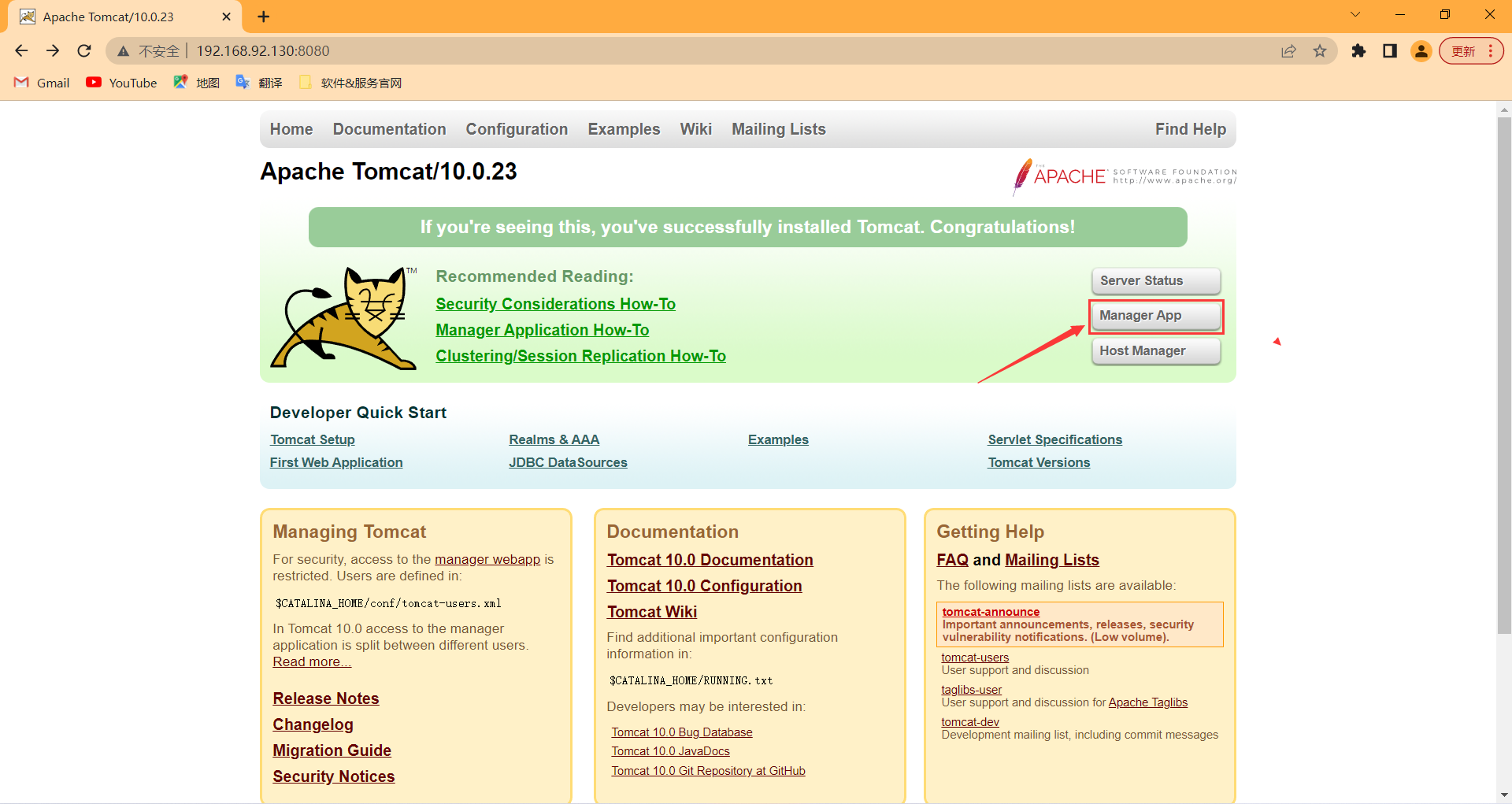The image size is (1512, 804).
Task: Click the not-secure warning icon in address bar
Action: pyautogui.click(x=123, y=51)
